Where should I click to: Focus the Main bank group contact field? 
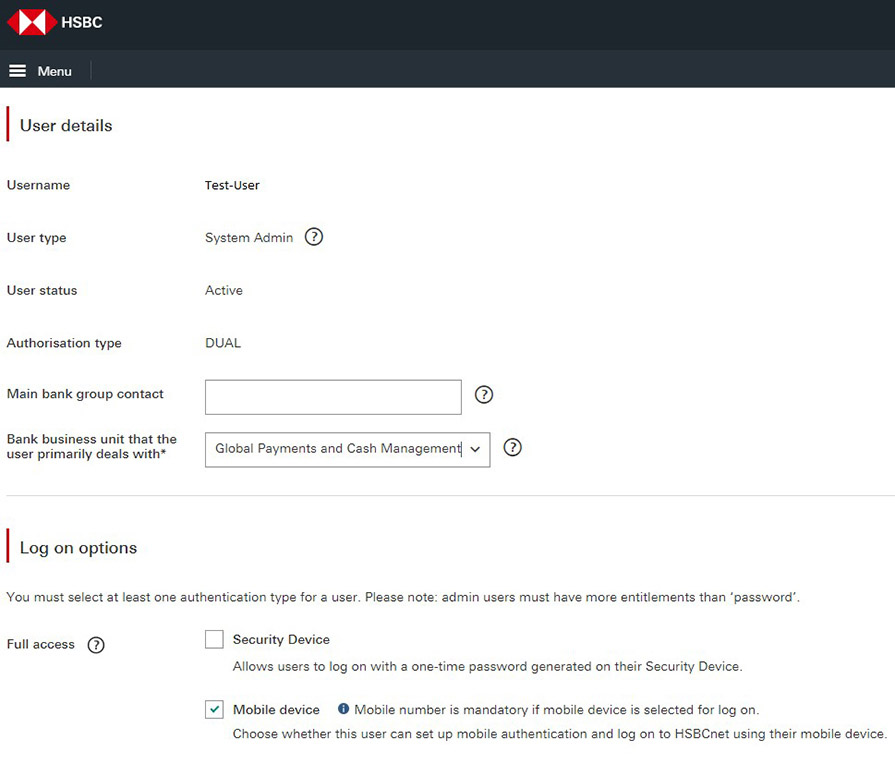[x=333, y=397]
